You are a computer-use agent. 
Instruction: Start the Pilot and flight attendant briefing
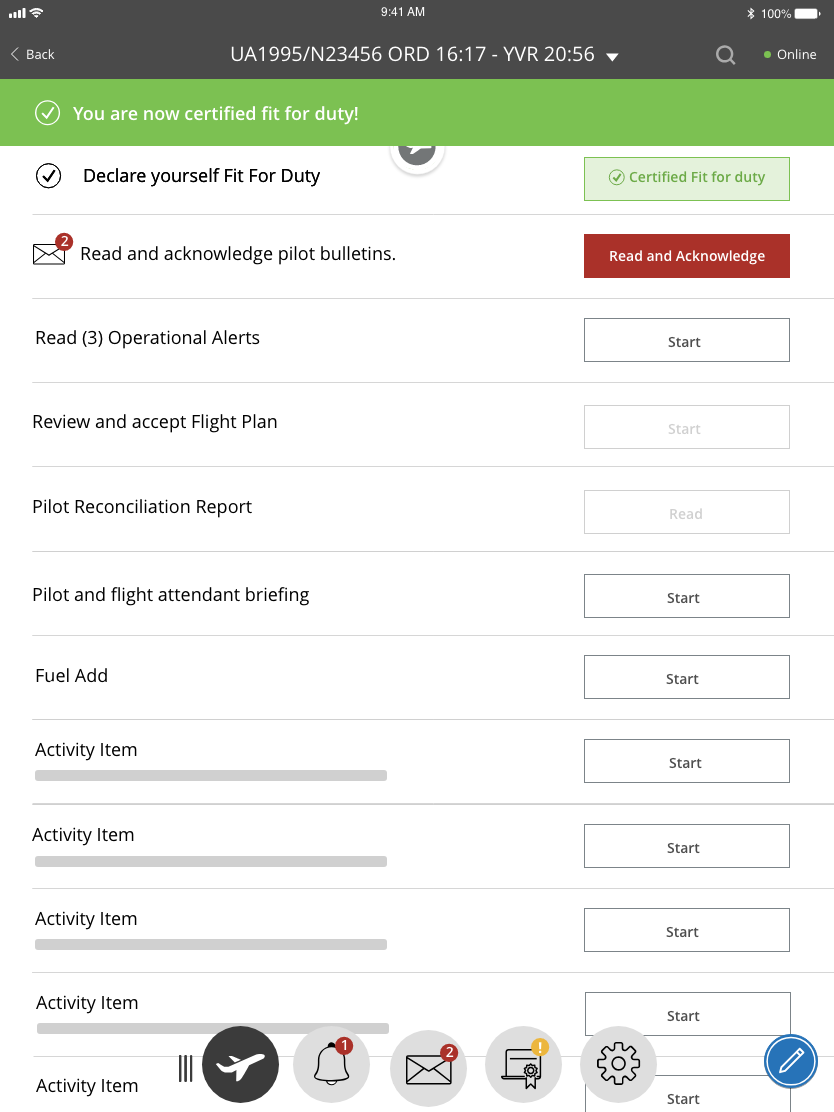point(686,597)
